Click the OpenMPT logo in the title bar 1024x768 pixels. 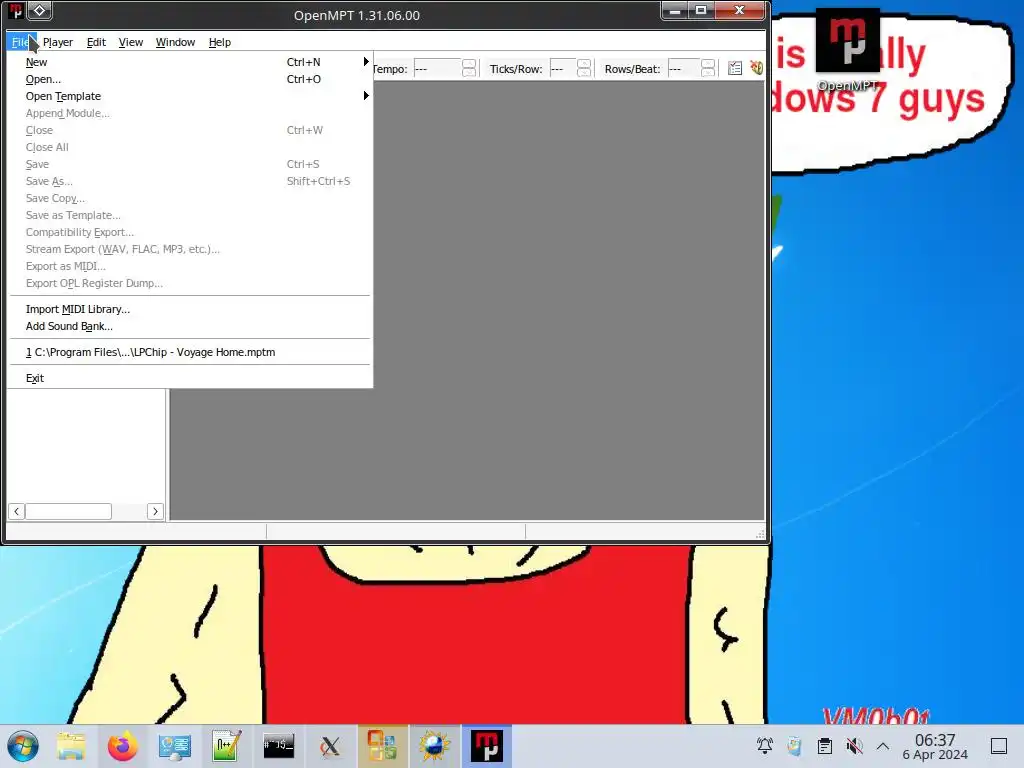(x=16, y=11)
